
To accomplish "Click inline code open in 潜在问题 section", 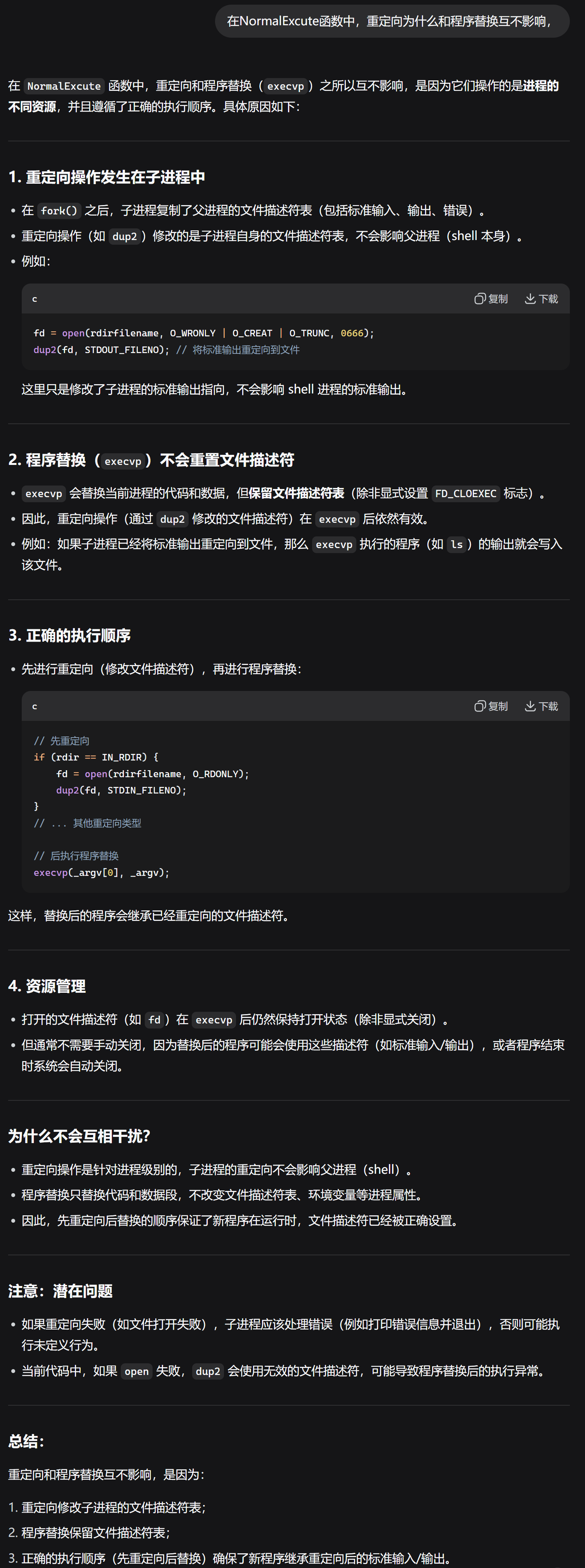I will tap(136, 1371).
